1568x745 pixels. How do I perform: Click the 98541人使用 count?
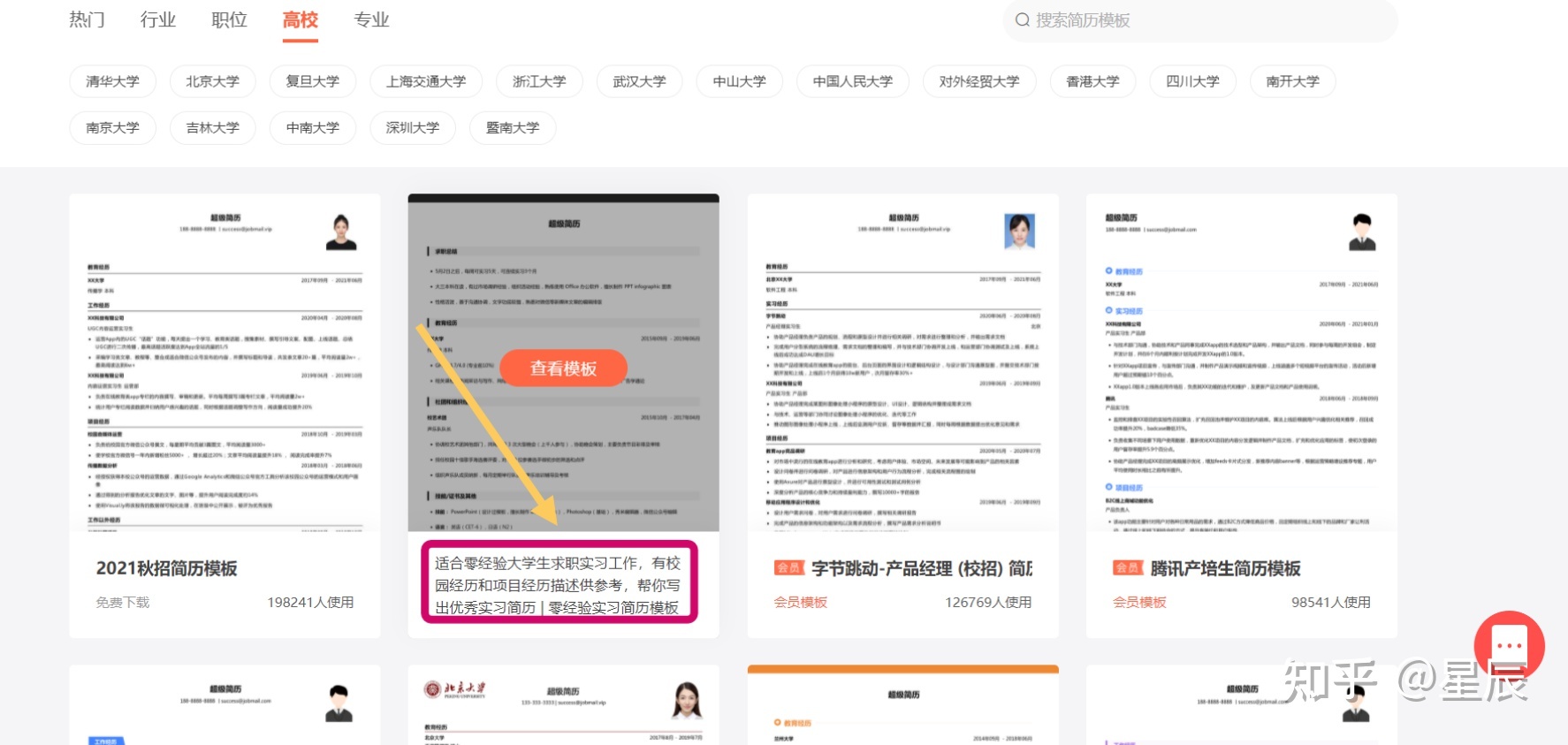click(x=1330, y=602)
